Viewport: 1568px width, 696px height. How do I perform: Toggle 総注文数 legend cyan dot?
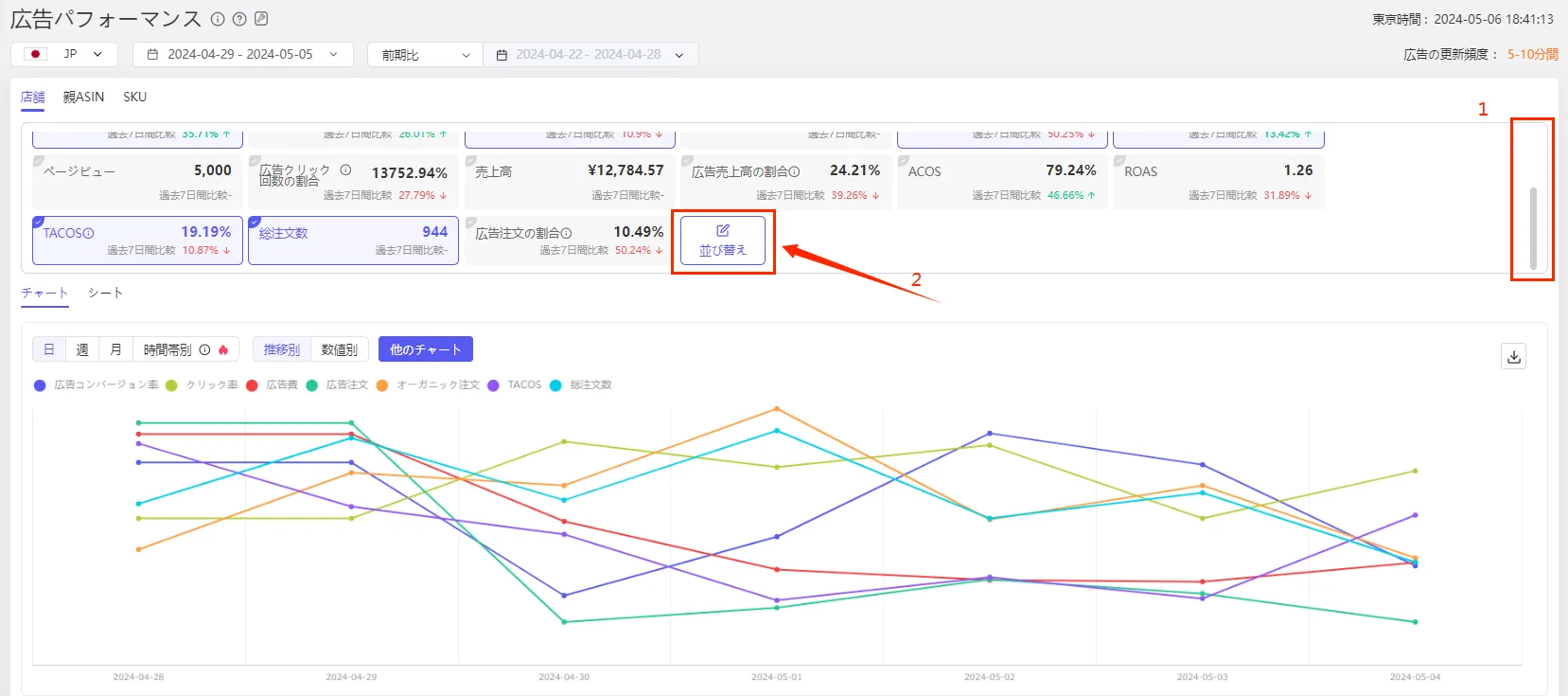(x=555, y=385)
